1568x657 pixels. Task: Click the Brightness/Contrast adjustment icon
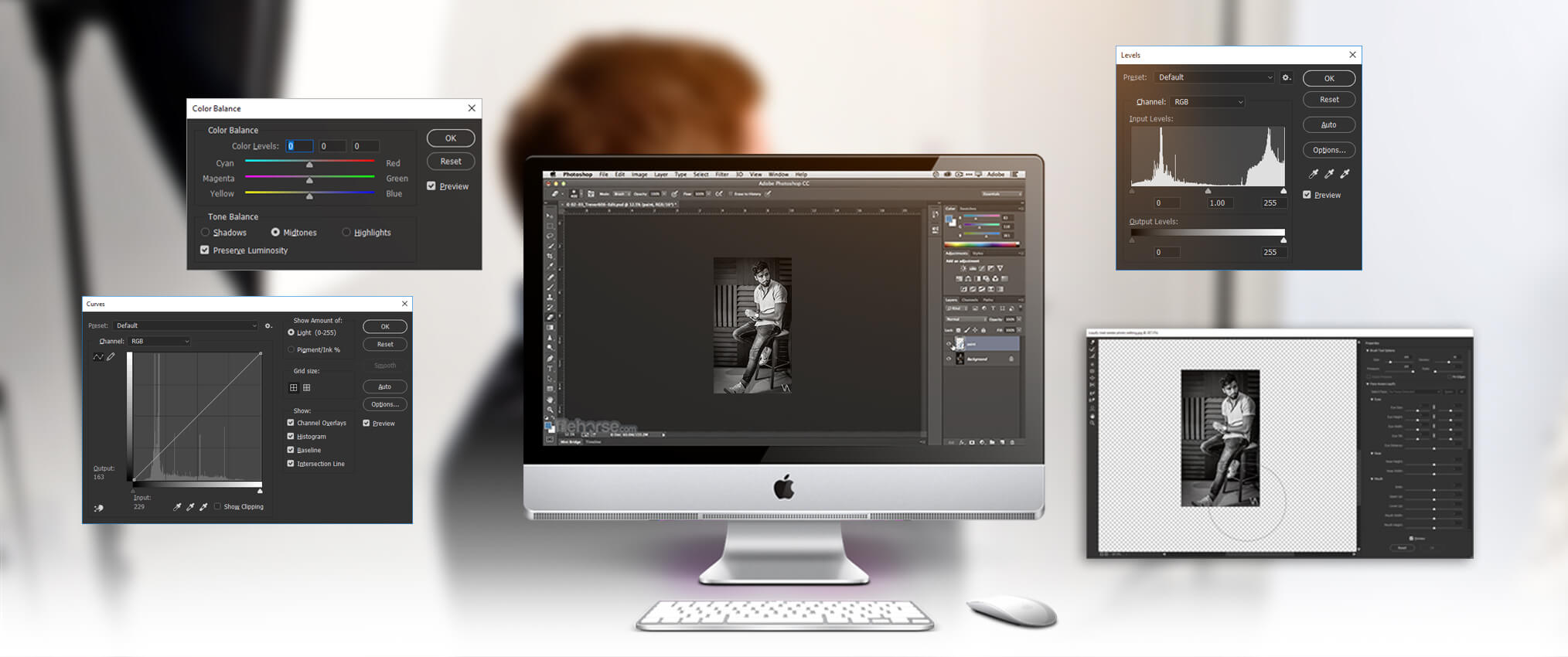tap(963, 268)
